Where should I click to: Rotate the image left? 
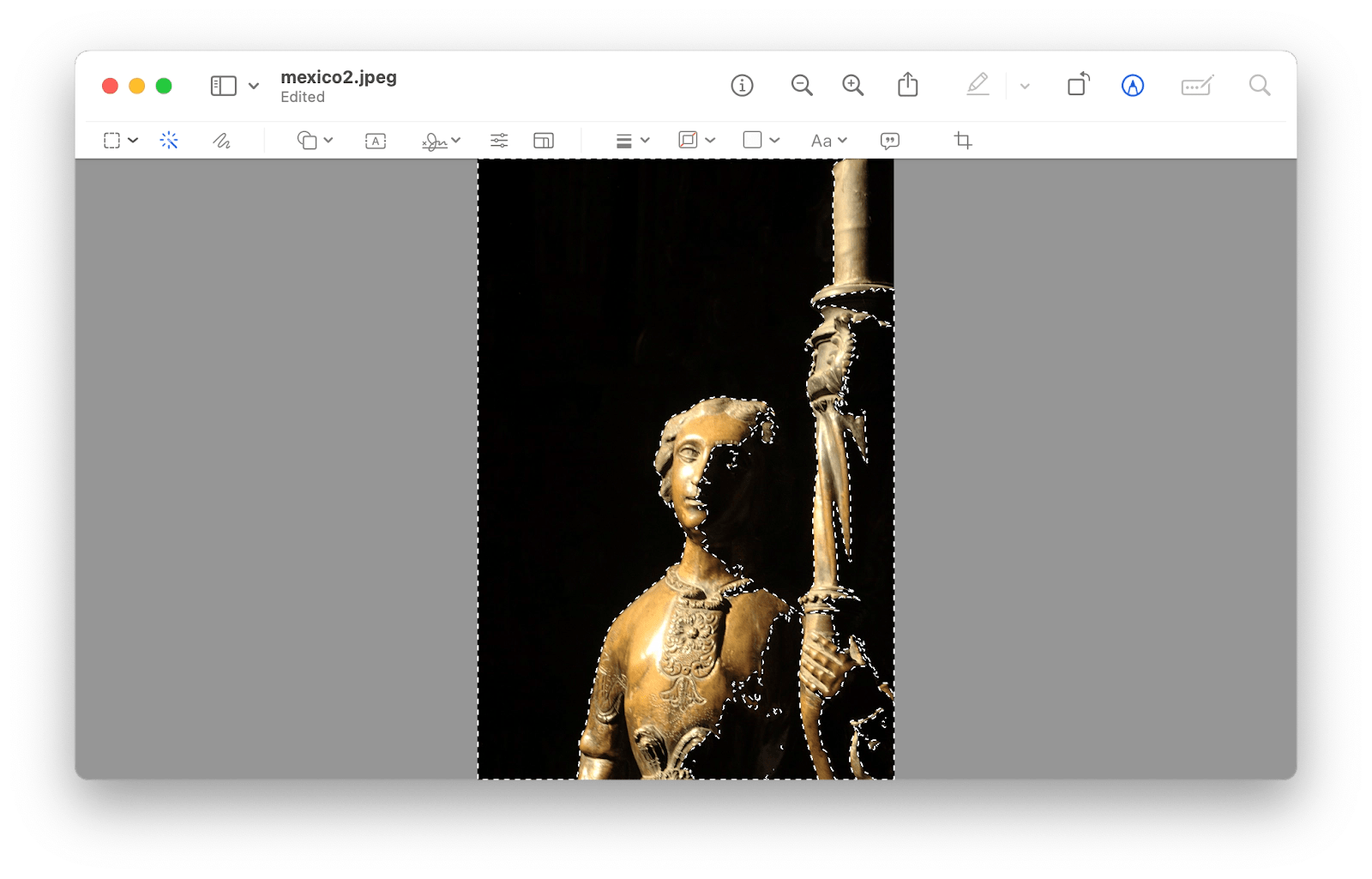coord(1077,85)
